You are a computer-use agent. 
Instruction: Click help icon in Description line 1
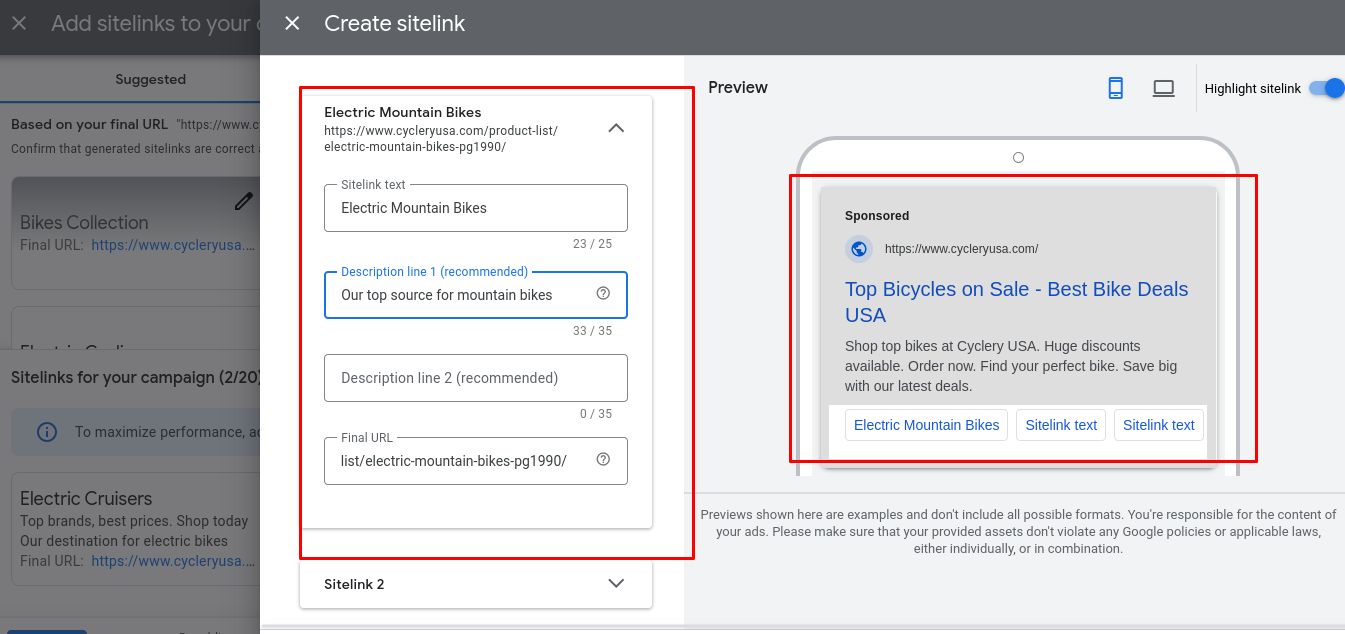[x=603, y=294]
